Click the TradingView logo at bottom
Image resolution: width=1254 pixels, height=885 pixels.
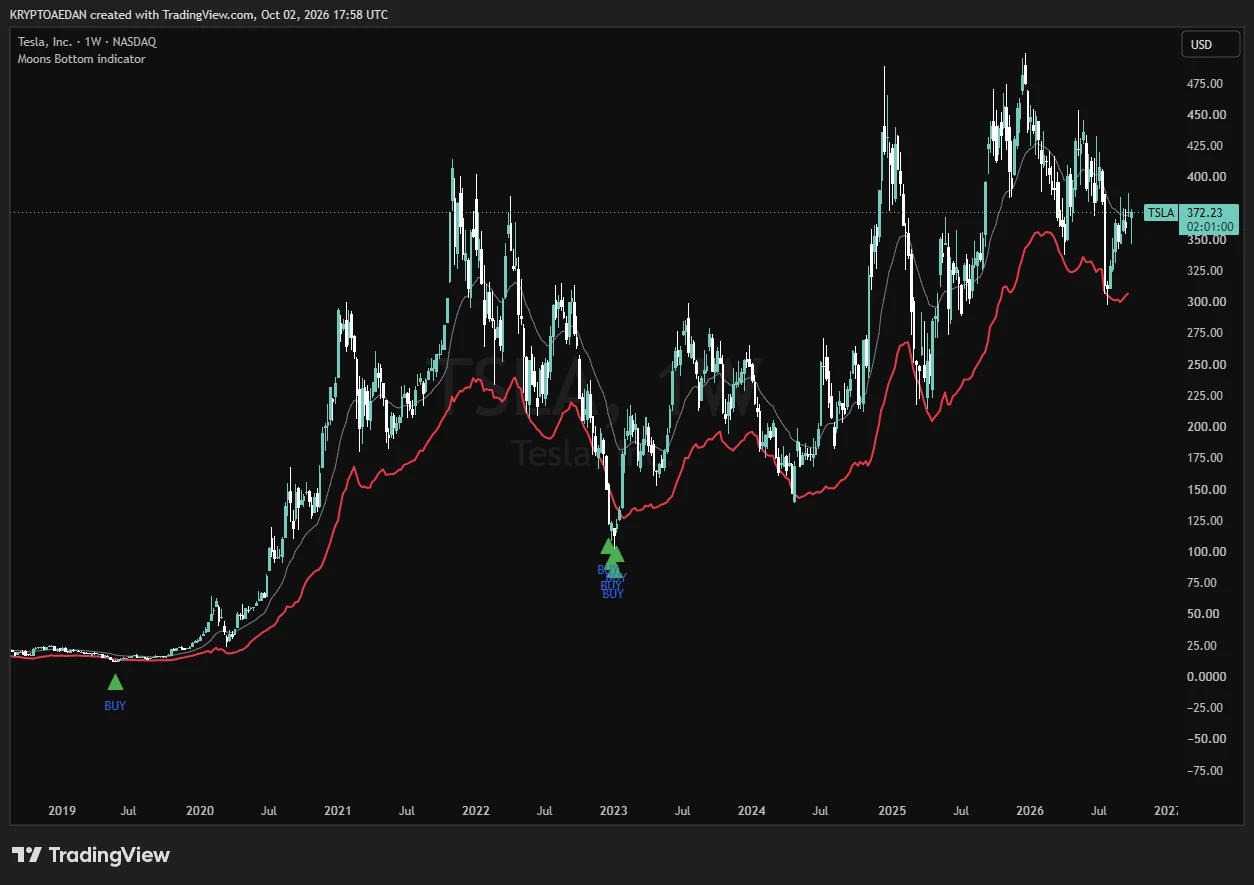(91, 855)
